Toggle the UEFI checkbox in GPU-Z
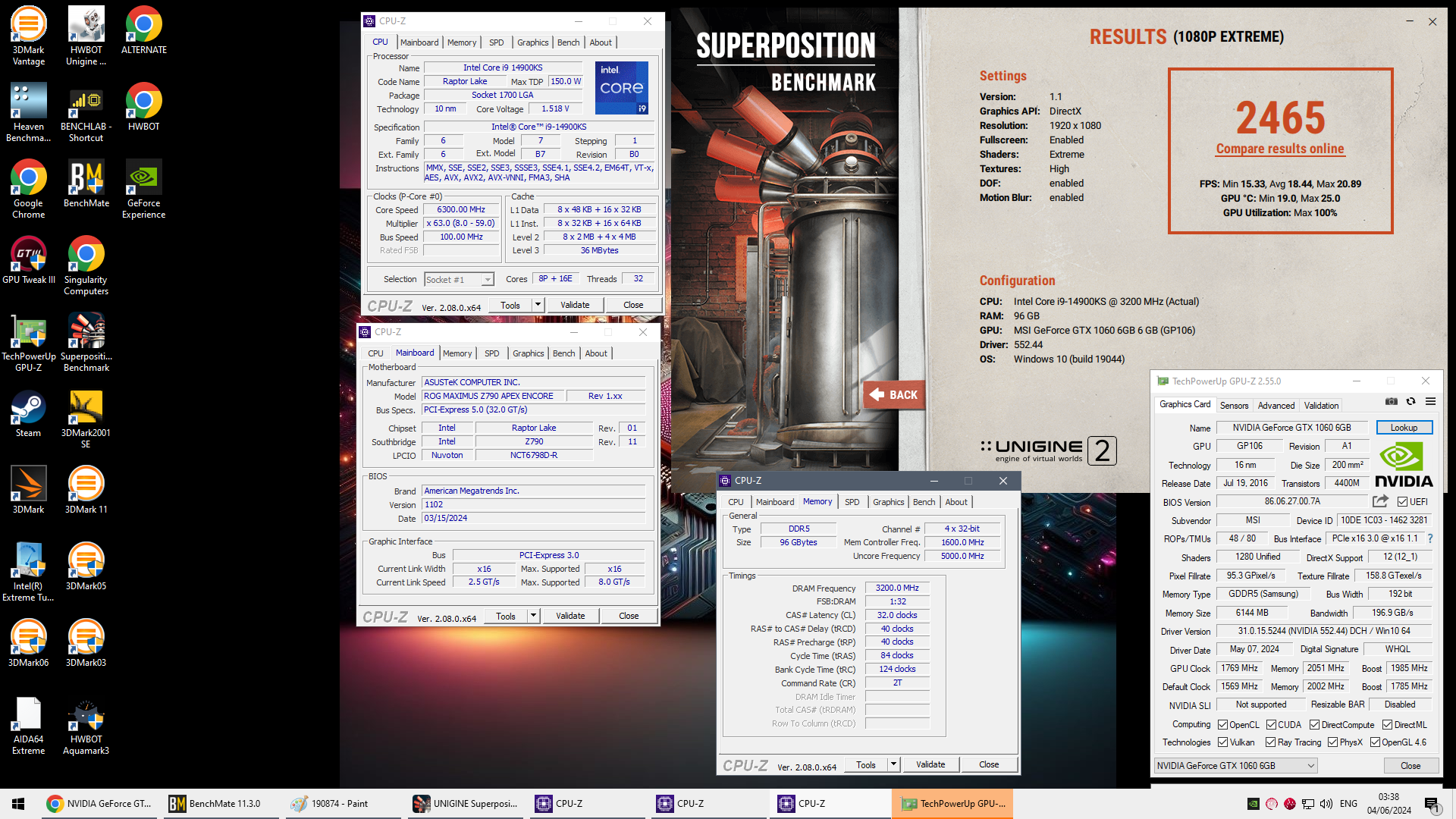The image size is (1456, 819). point(1402,502)
